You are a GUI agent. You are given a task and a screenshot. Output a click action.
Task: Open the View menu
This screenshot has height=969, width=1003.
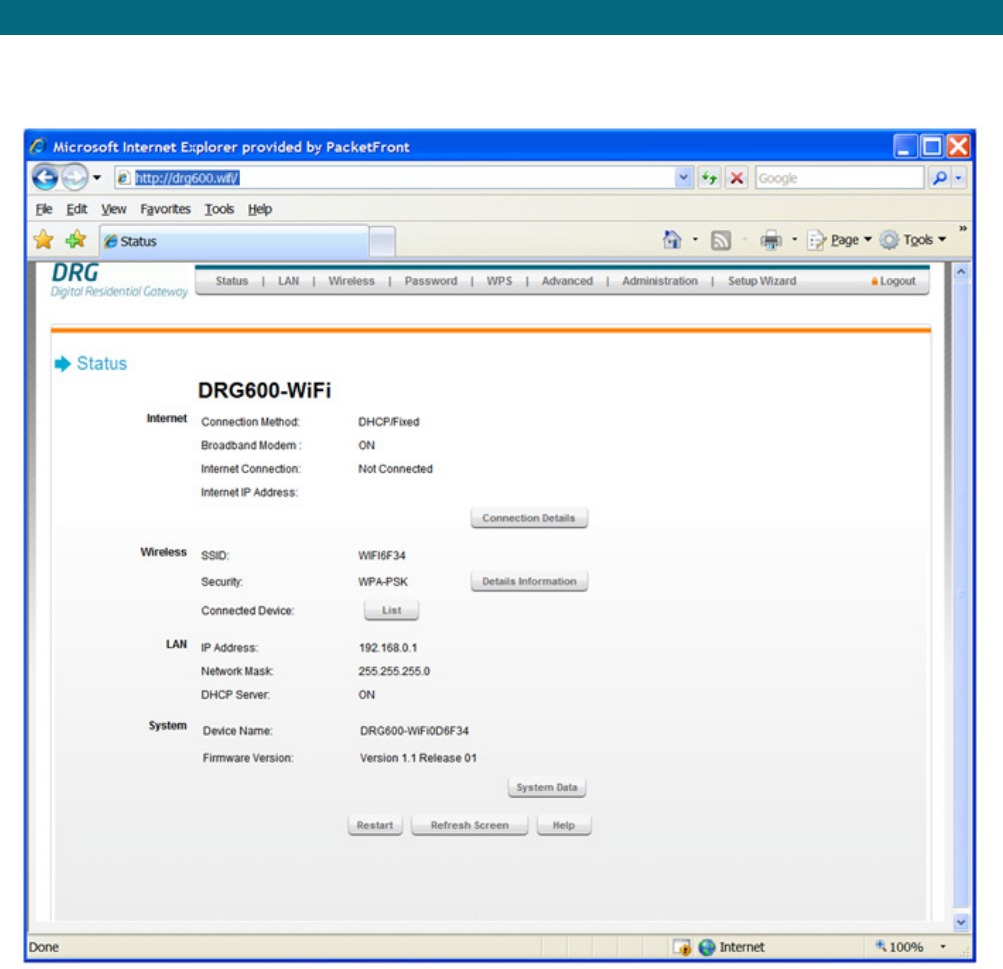(114, 209)
